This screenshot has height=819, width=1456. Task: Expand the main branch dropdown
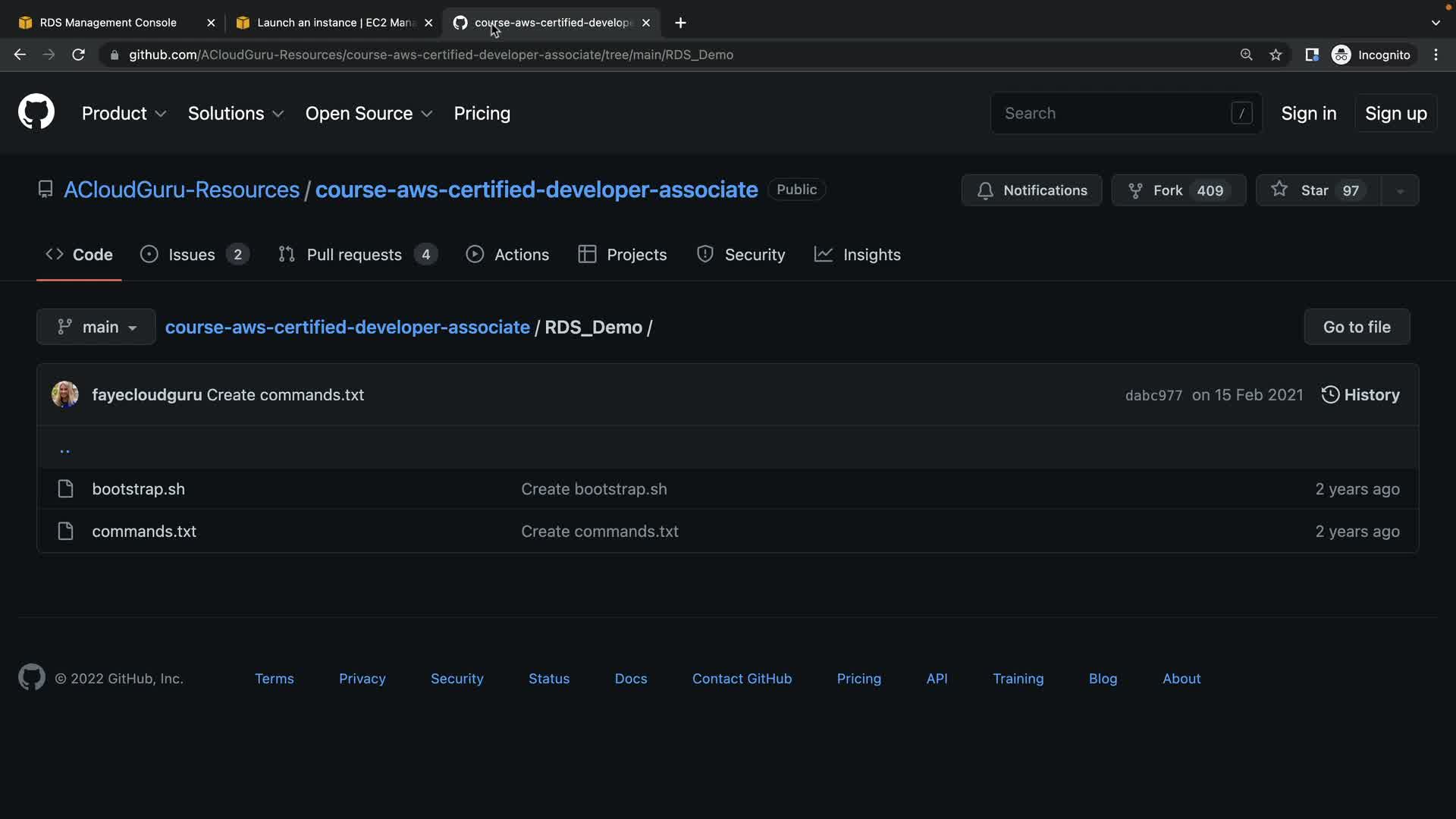(96, 327)
